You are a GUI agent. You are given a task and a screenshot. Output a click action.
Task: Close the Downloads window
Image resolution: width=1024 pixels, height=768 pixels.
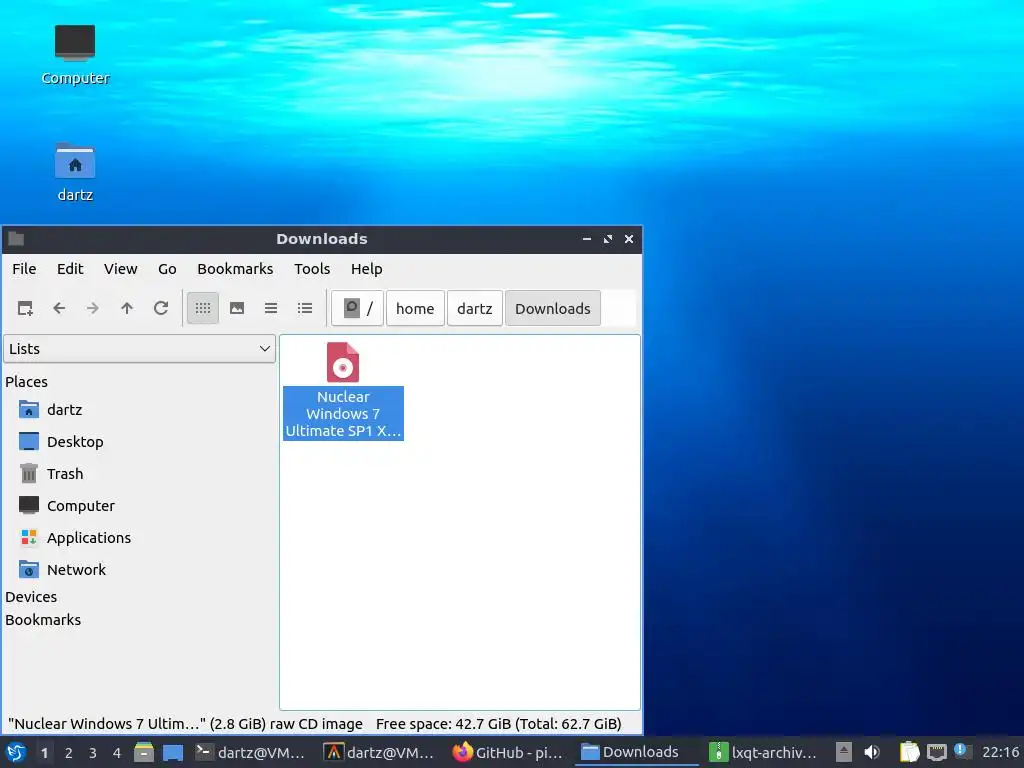tap(629, 239)
